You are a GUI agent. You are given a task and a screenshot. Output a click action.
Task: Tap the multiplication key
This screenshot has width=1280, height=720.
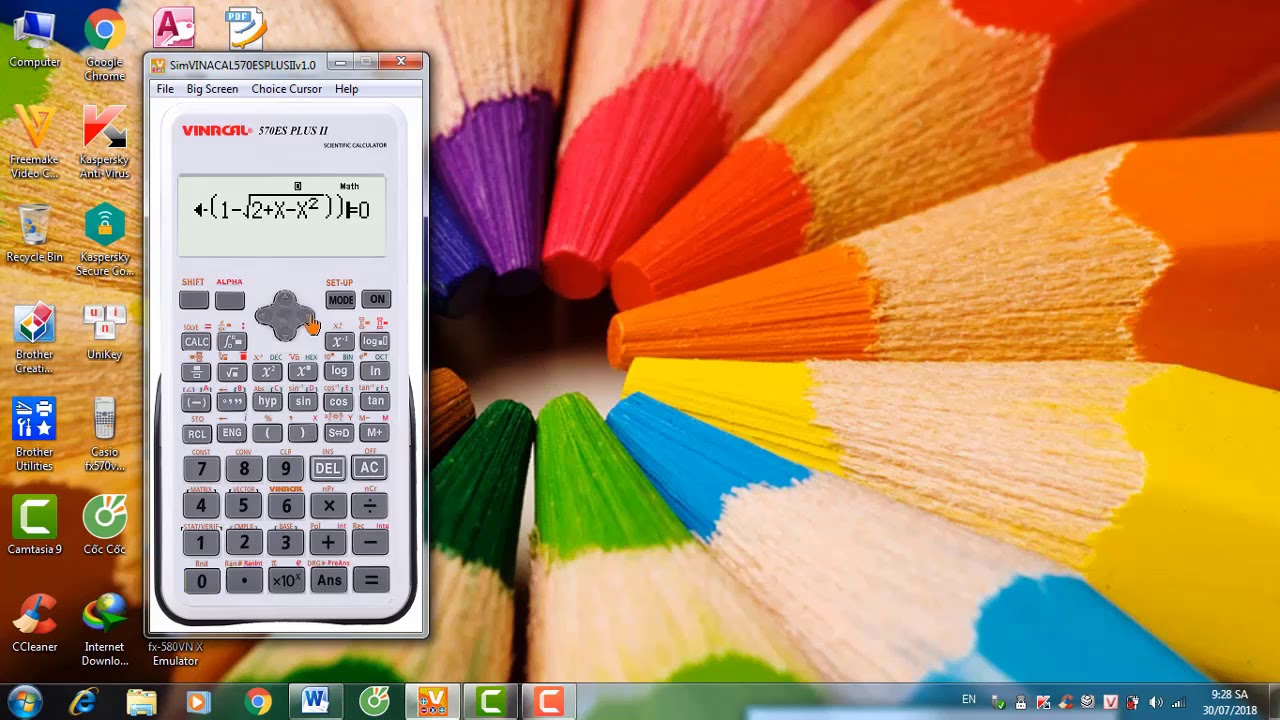[329, 505]
